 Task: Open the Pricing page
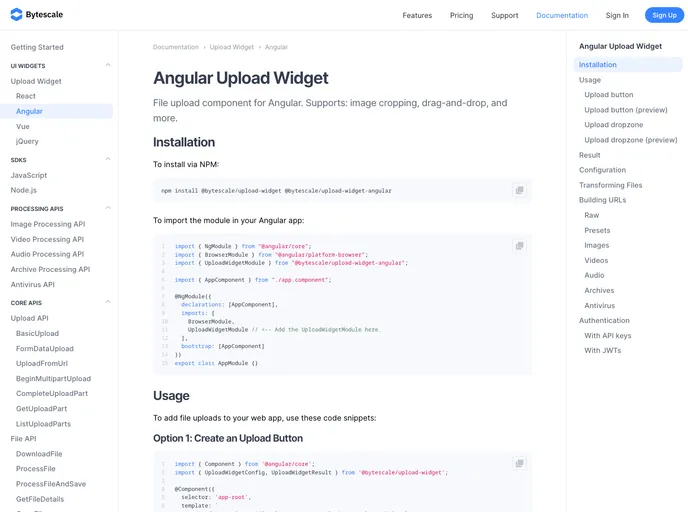461,15
